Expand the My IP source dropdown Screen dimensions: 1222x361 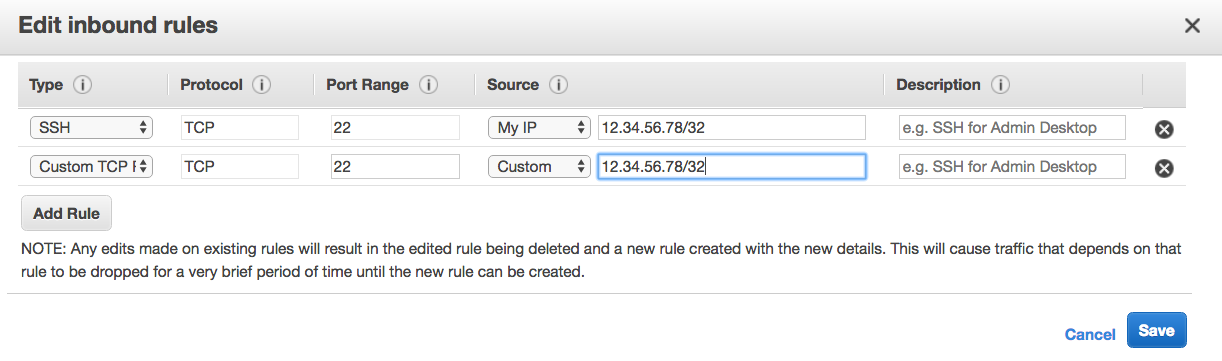click(540, 127)
